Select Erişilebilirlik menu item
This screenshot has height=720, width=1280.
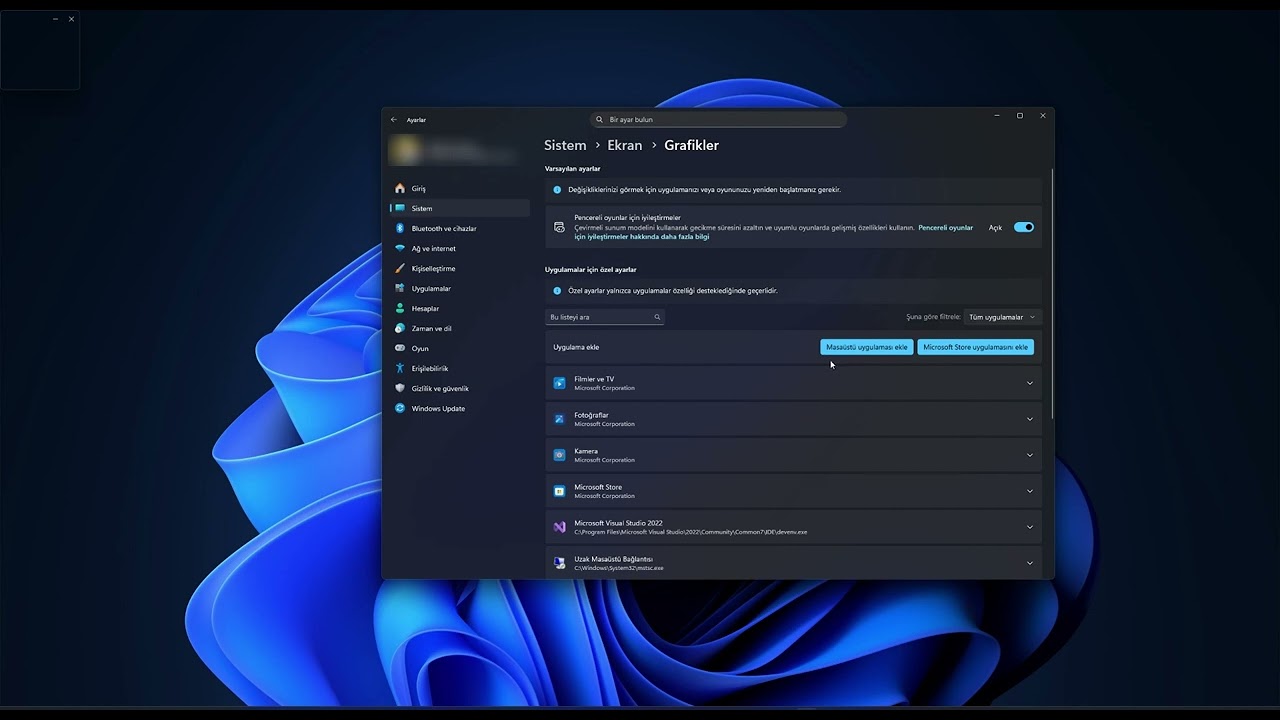pyautogui.click(x=460, y=368)
